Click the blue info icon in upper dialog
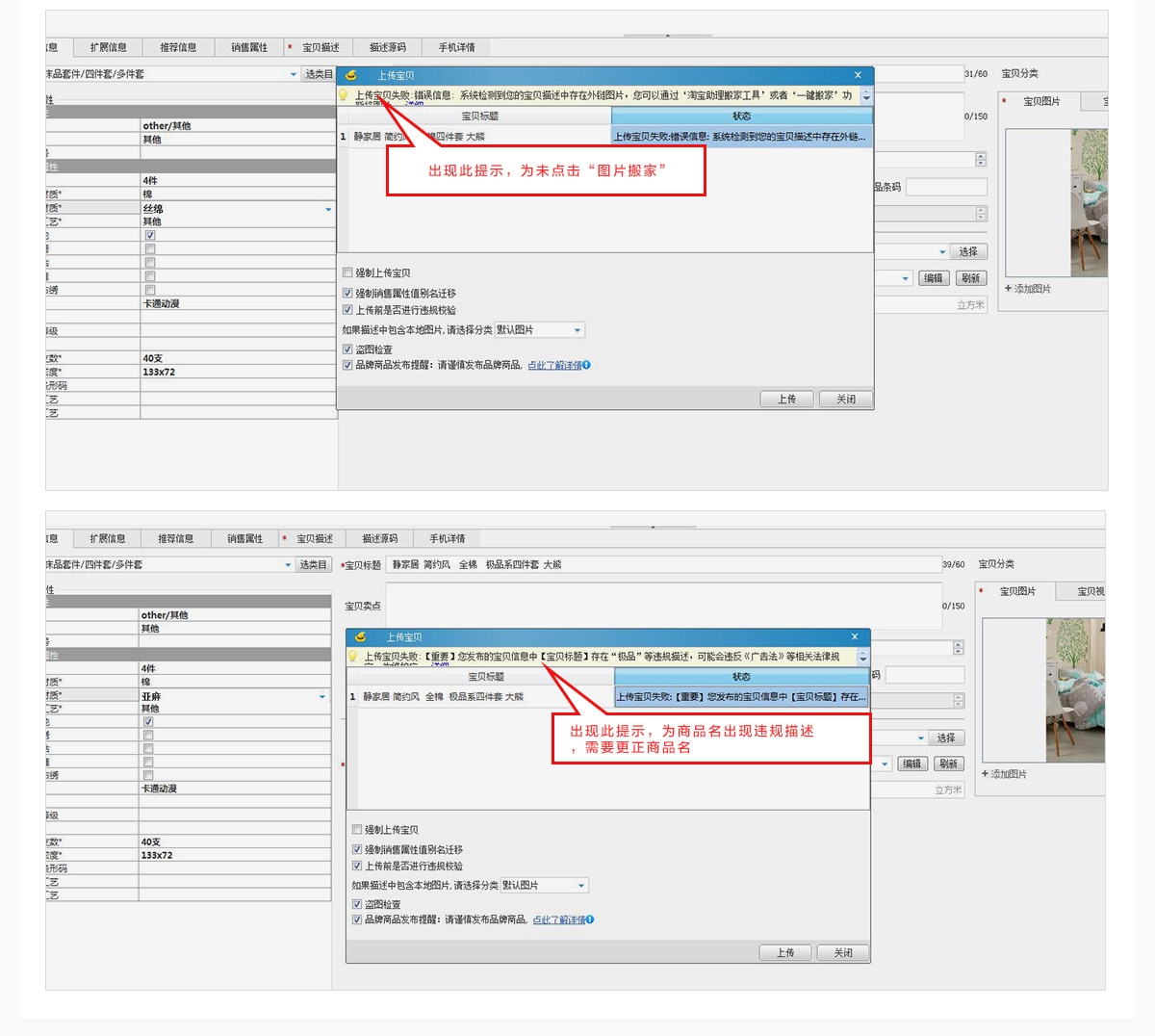The height and width of the screenshot is (1036, 1155). (586, 365)
